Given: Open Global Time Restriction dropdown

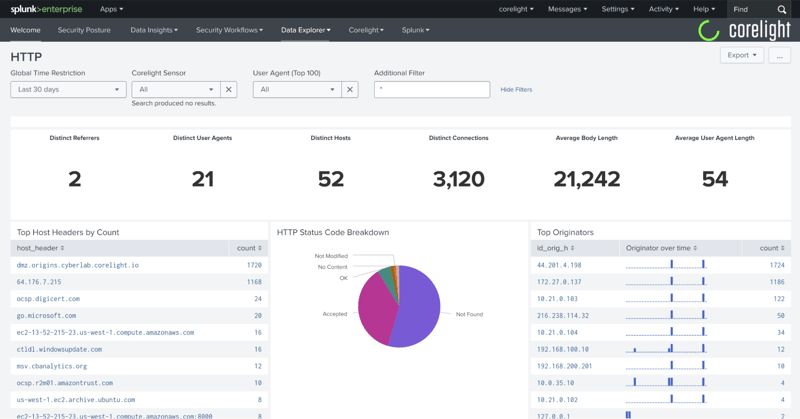Looking at the screenshot, I should click(68, 90).
